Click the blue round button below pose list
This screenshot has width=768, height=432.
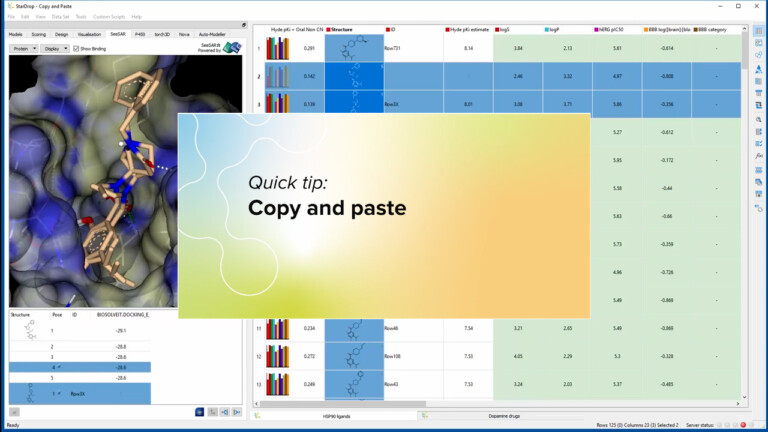199,411
